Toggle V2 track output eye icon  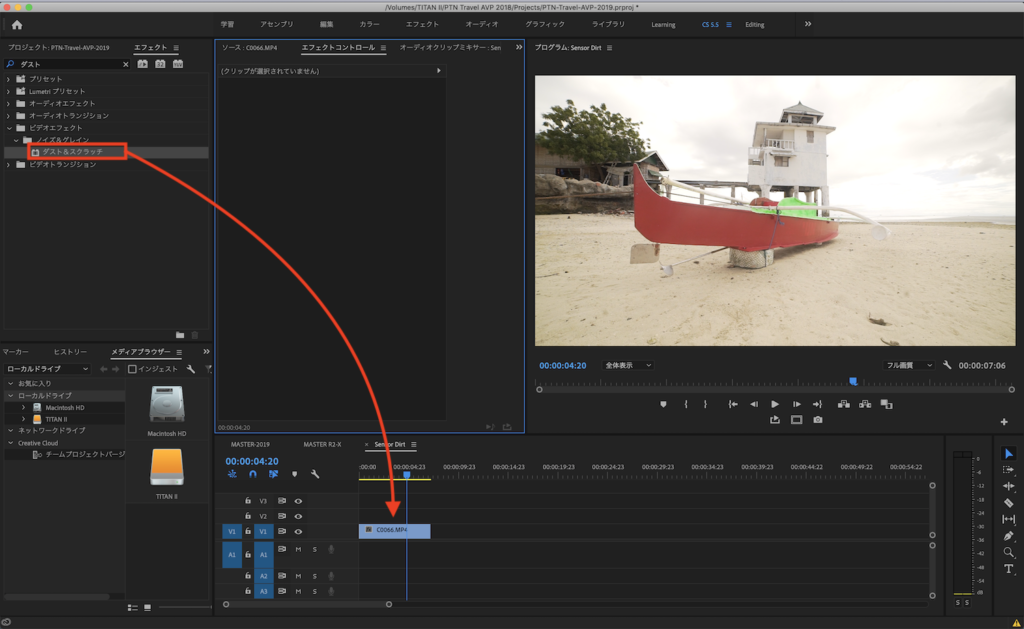(298, 516)
